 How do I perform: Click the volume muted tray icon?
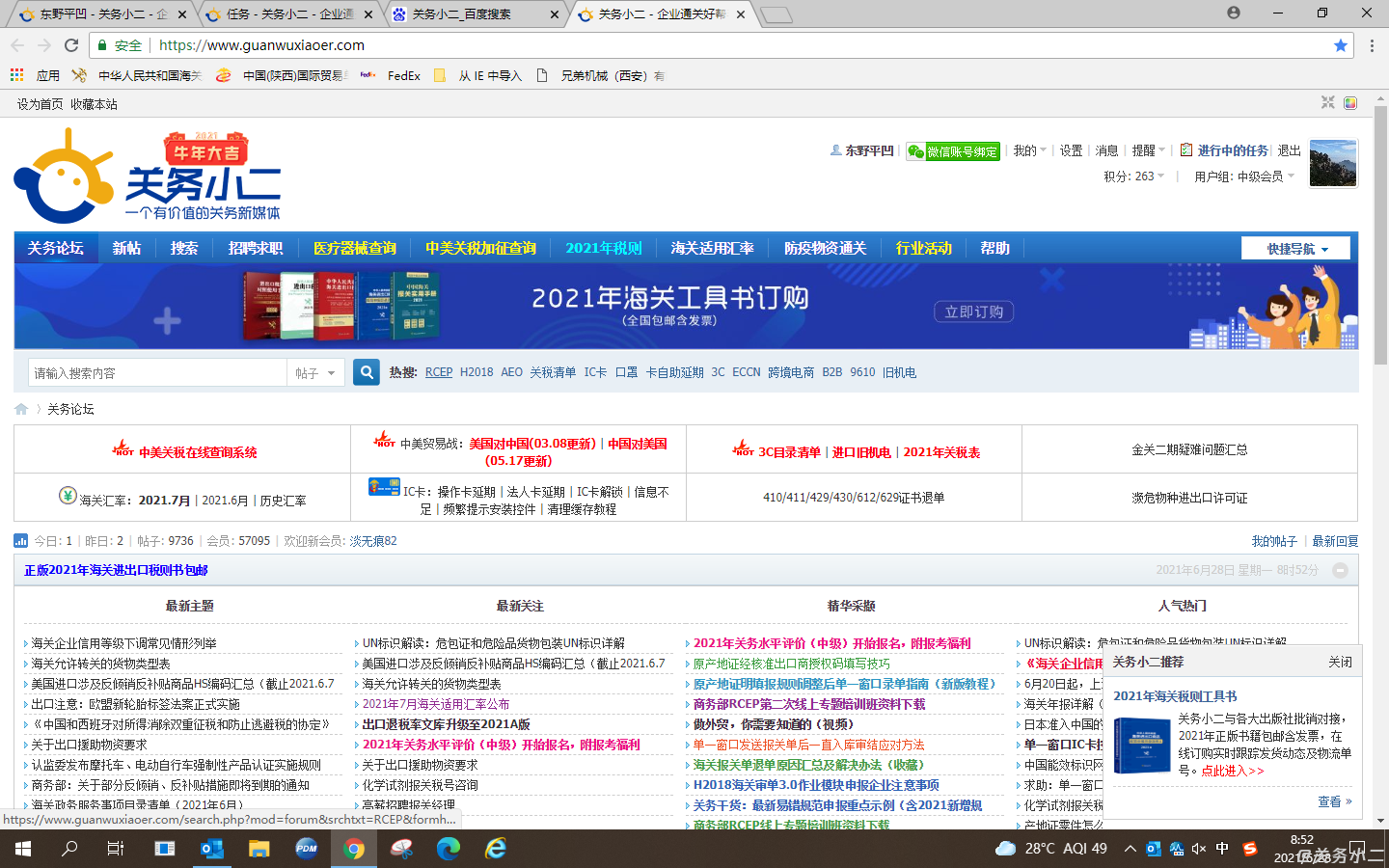(1199, 849)
